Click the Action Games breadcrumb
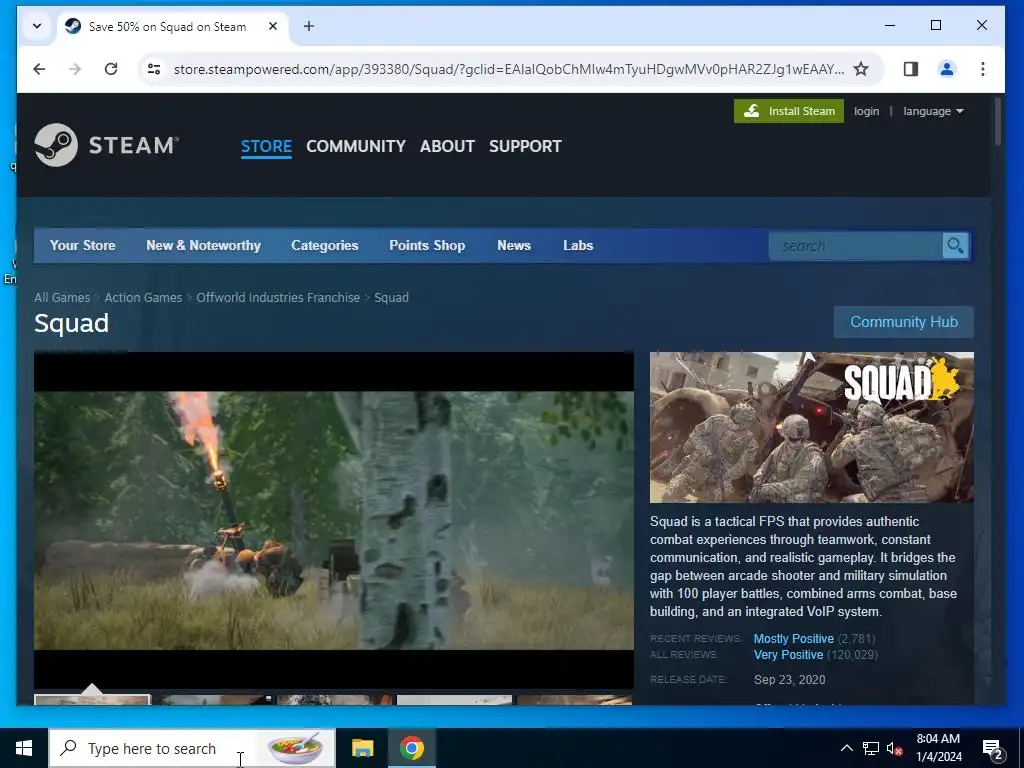 tap(143, 298)
